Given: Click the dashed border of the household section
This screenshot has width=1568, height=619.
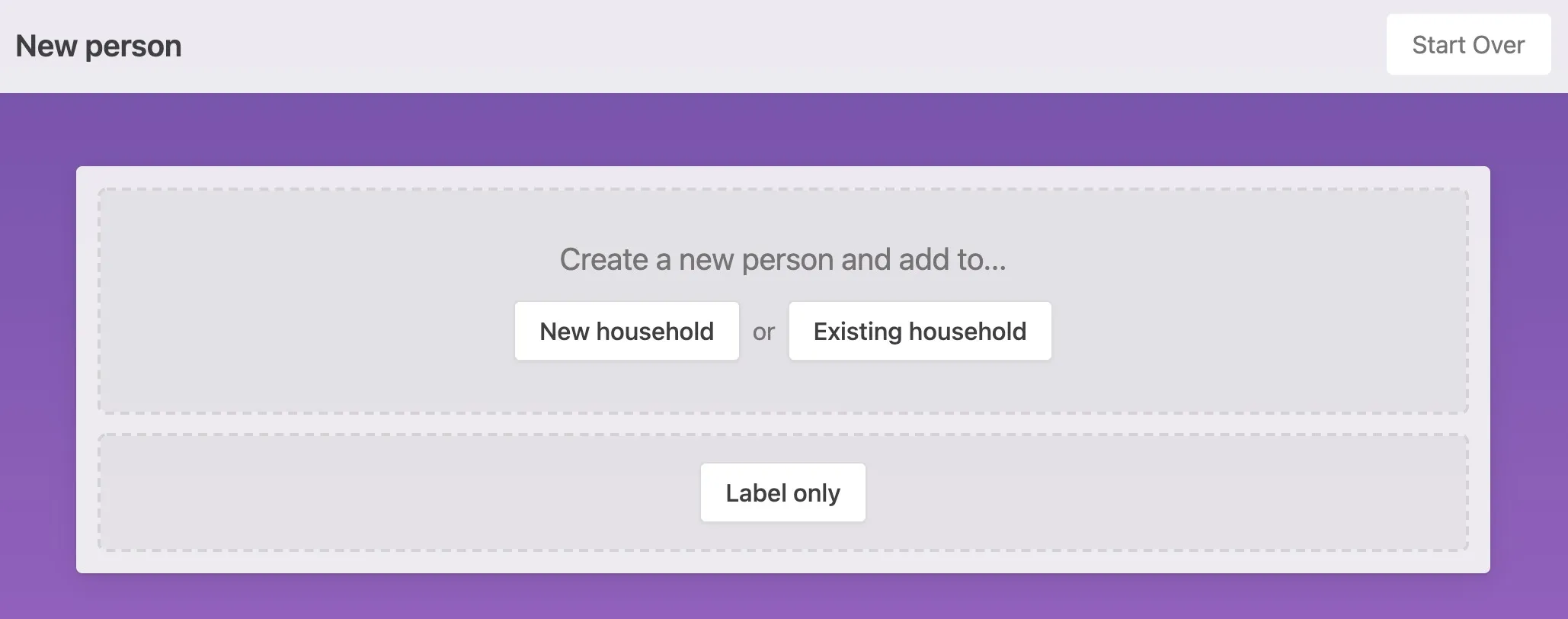Looking at the screenshot, I should point(457,189).
